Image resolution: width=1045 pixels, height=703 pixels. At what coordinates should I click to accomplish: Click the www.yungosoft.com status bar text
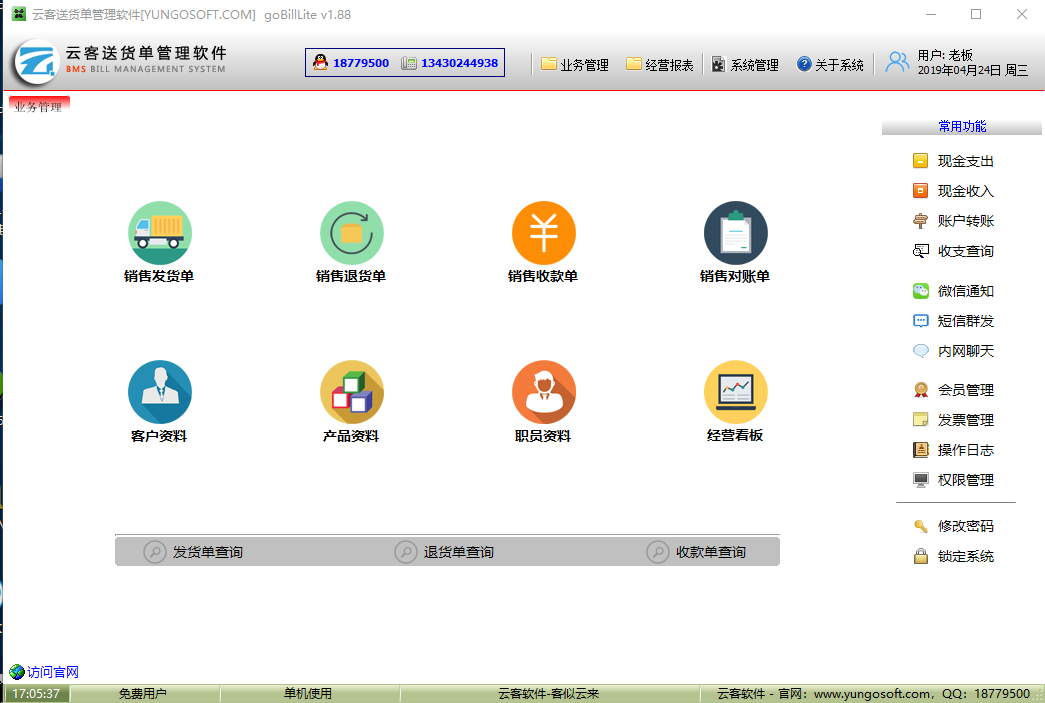click(x=872, y=694)
